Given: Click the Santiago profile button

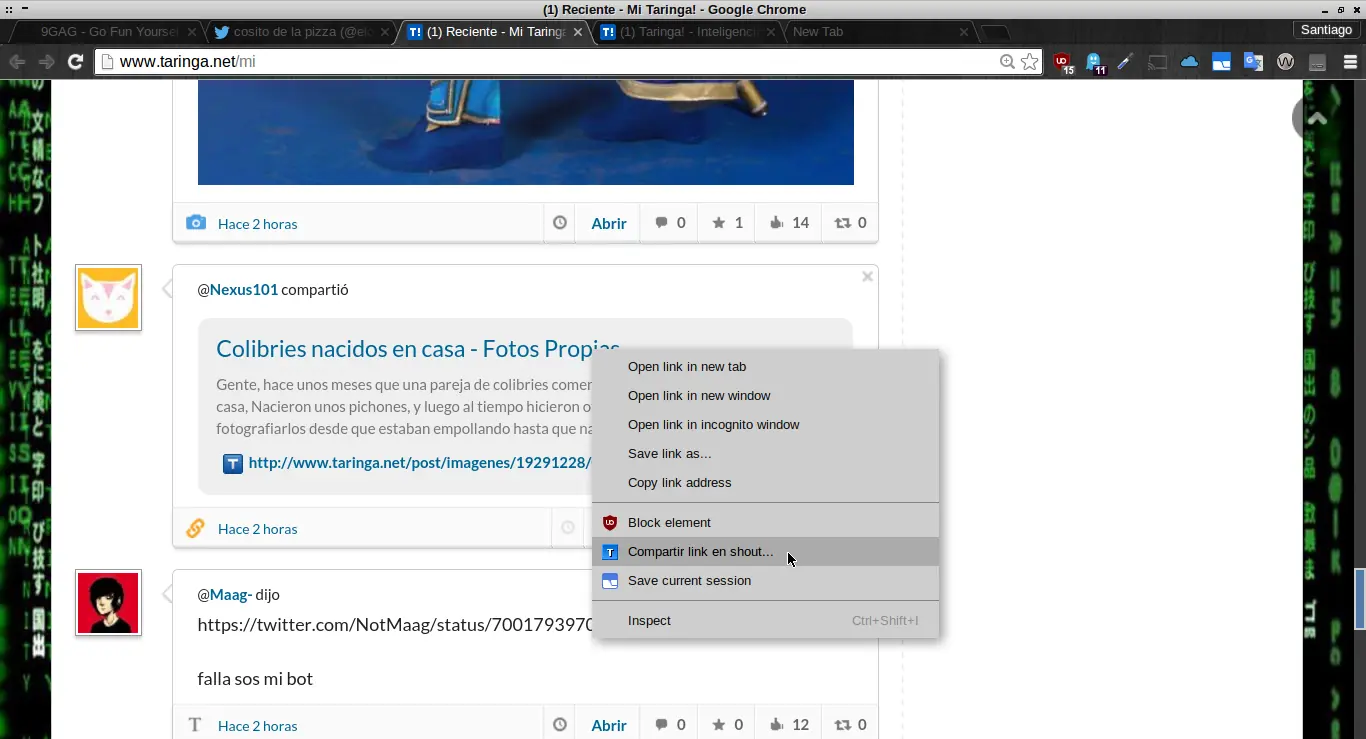Looking at the screenshot, I should point(1326,30).
